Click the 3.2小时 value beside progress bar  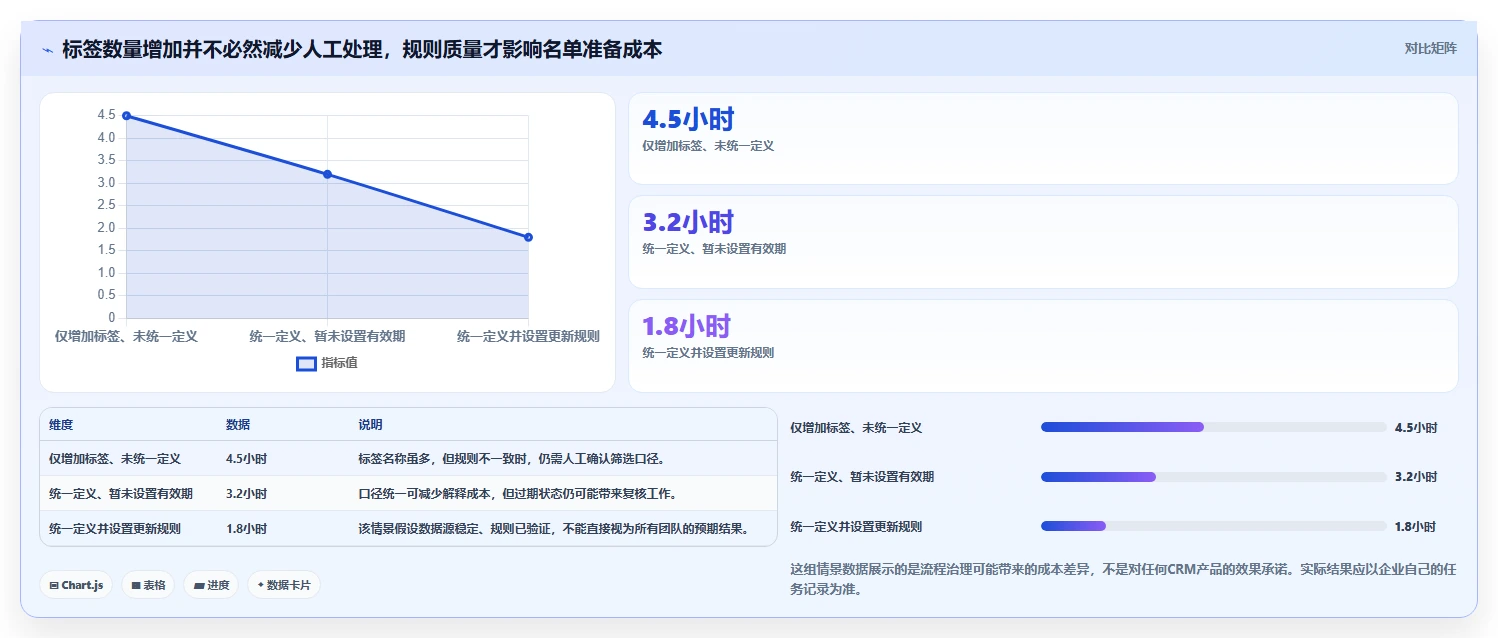point(1416,477)
